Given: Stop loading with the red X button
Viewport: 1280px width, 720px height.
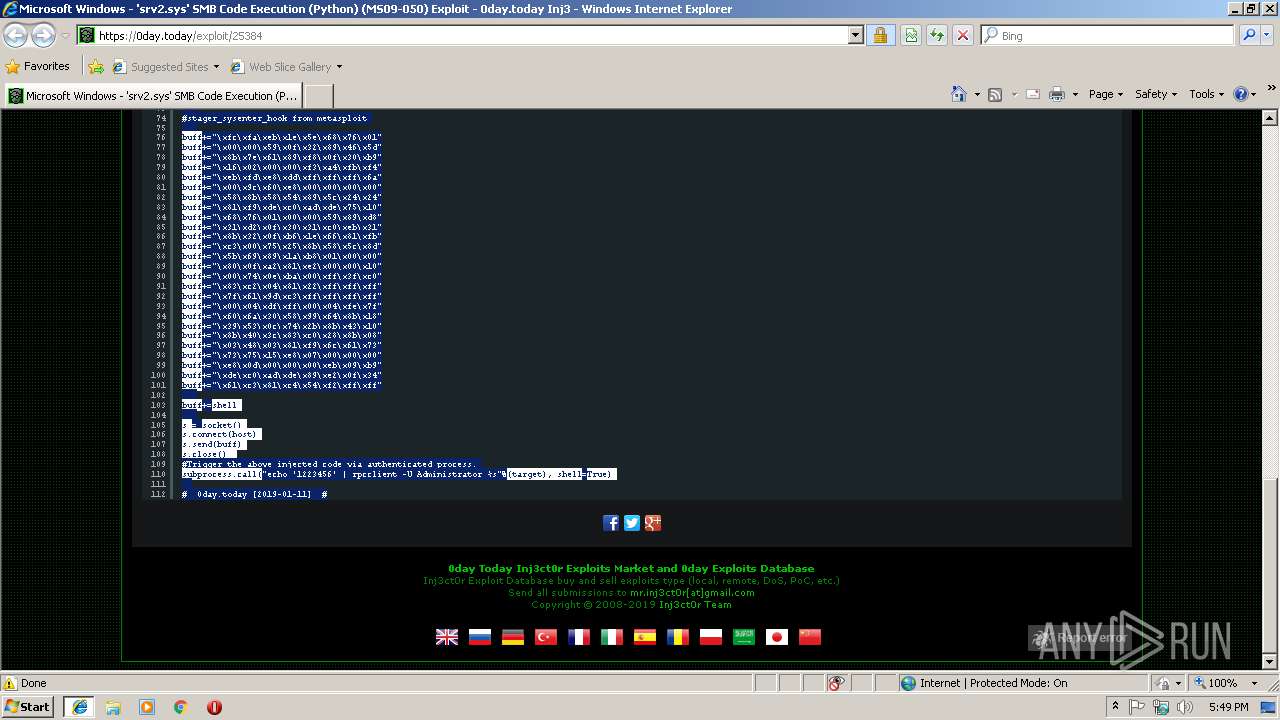Looking at the screenshot, I should 963,35.
